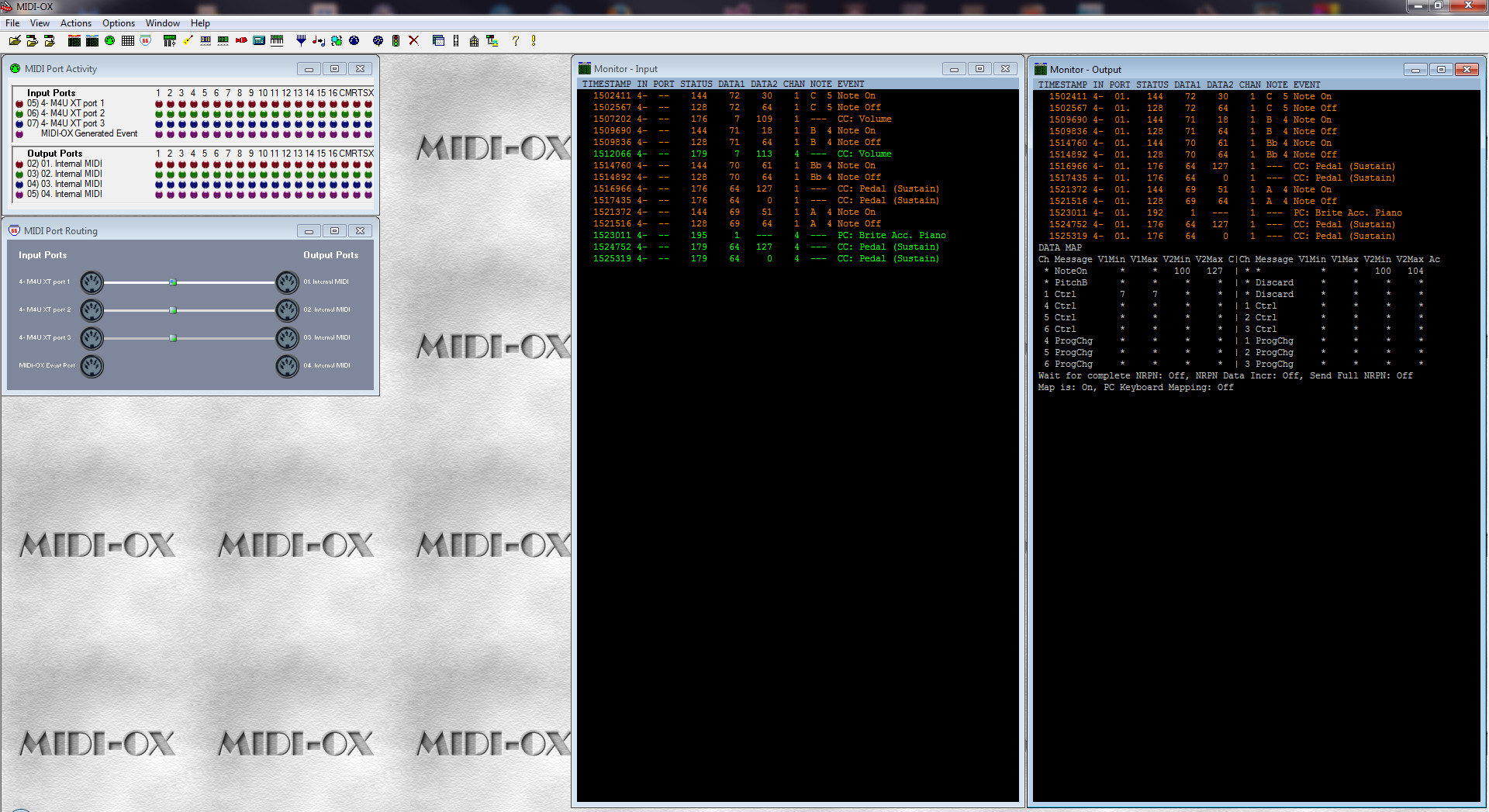1489x812 pixels.
Task: Open the Window menu
Action: (x=163, y=23)
